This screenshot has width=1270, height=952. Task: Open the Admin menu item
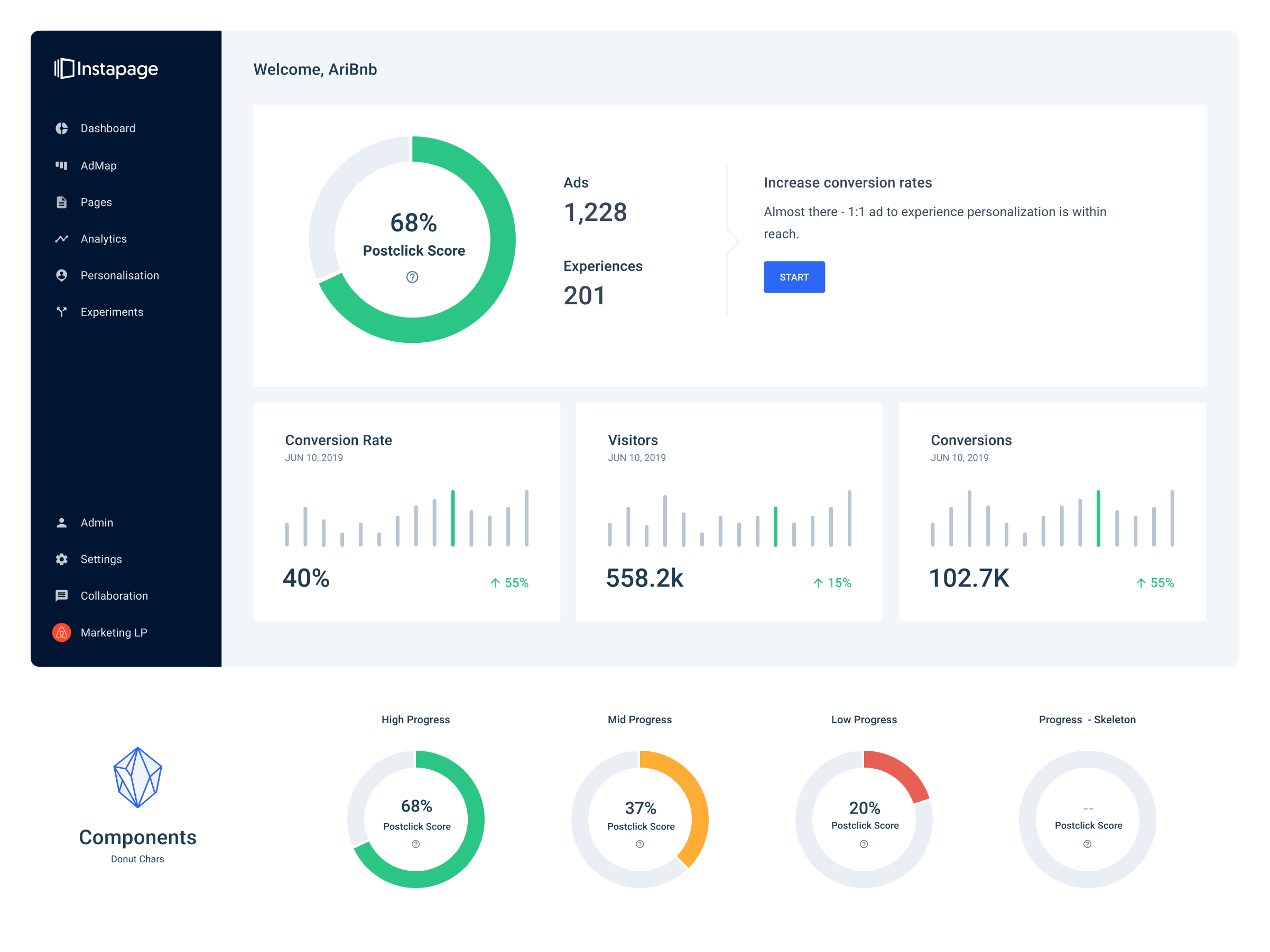(x=97, y=523)
